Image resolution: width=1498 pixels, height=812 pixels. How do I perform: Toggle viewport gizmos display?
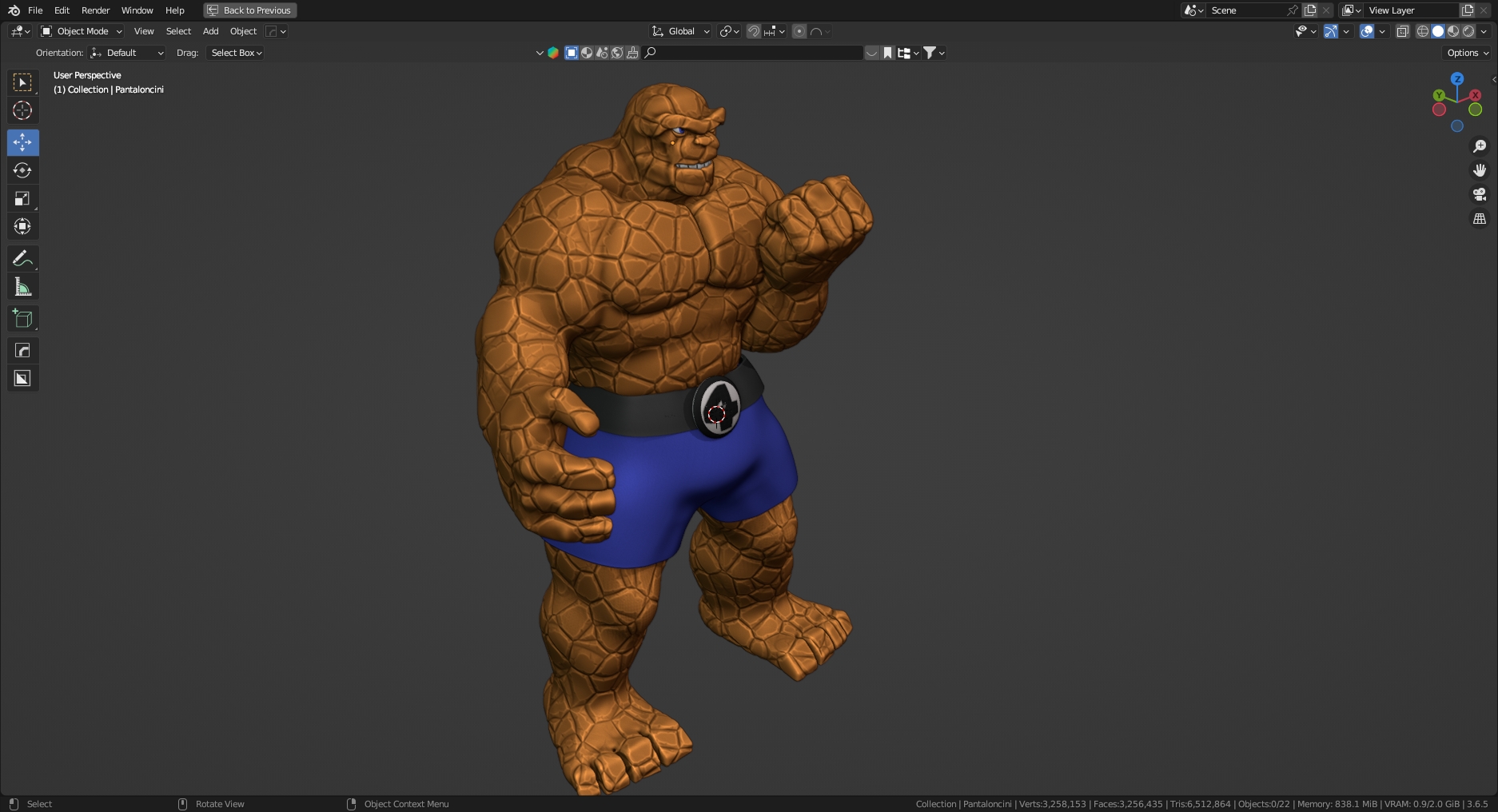(1330, 31)
